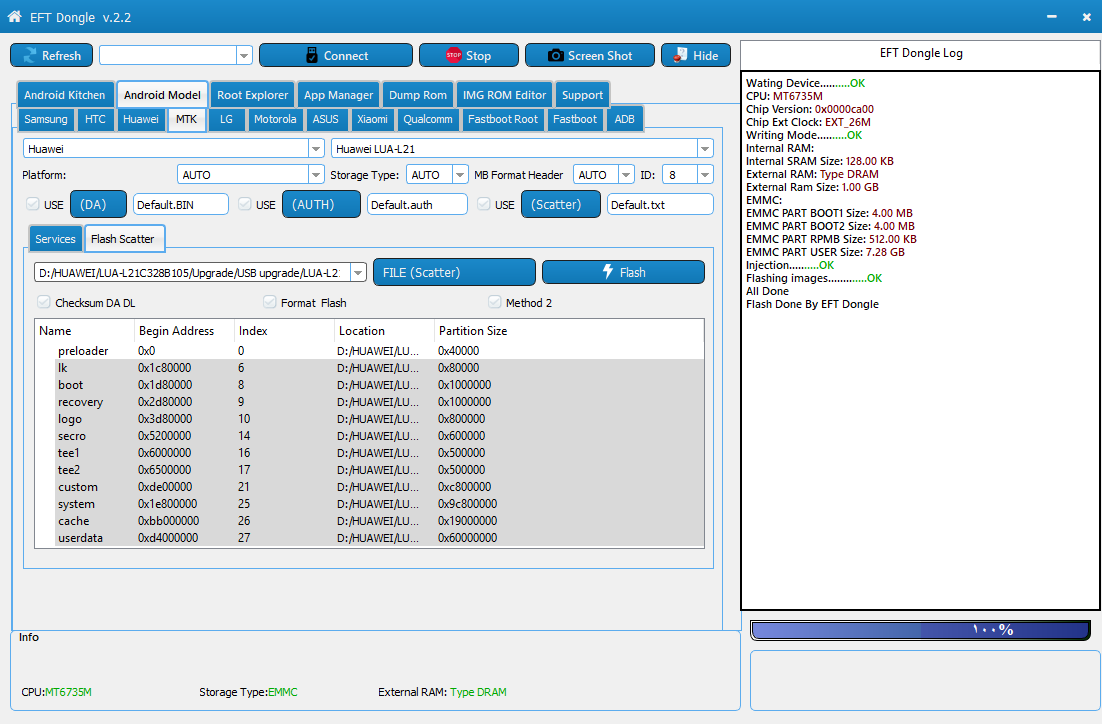The image size is (1102, 724).
Task: Open the Storage Type AUTO dropdown
Action: [460, 174]
